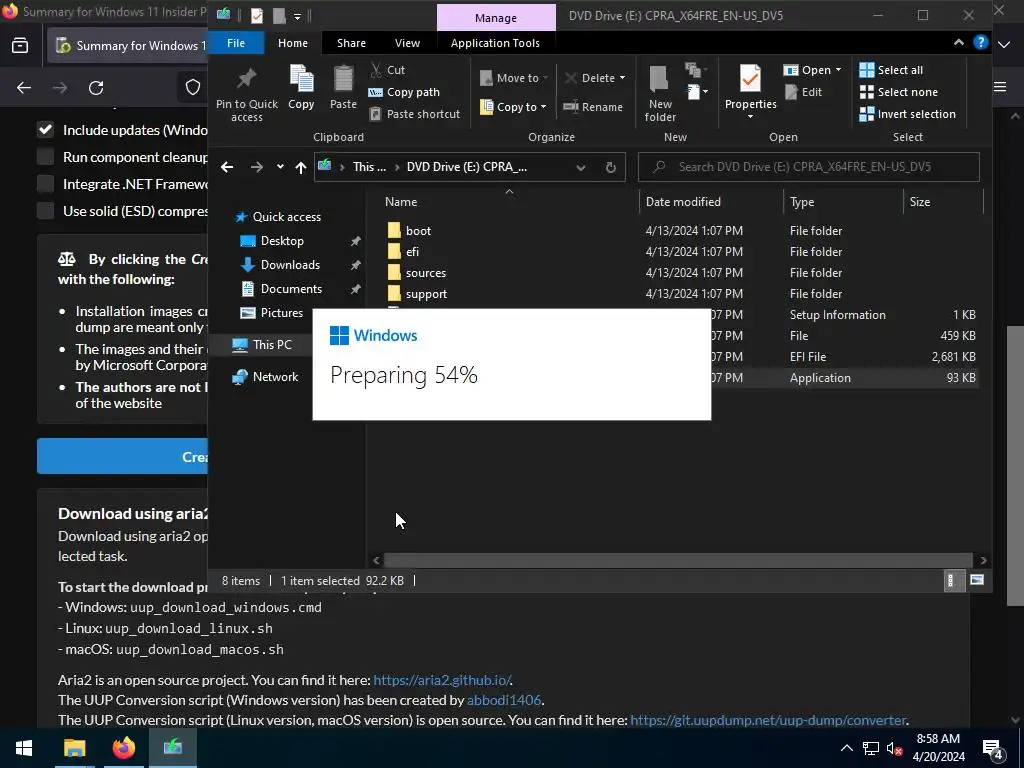Open recent locations dropdown arrow
Viewport: 1024px width, 768px height.
pos(280,167)
